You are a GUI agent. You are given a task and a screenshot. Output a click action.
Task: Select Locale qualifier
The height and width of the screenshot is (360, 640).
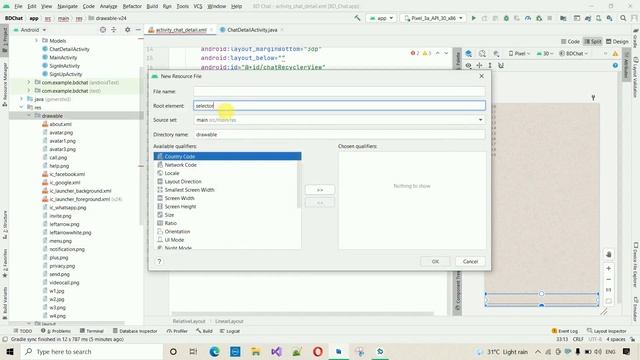pyautogui.click(x=227, y=173)
